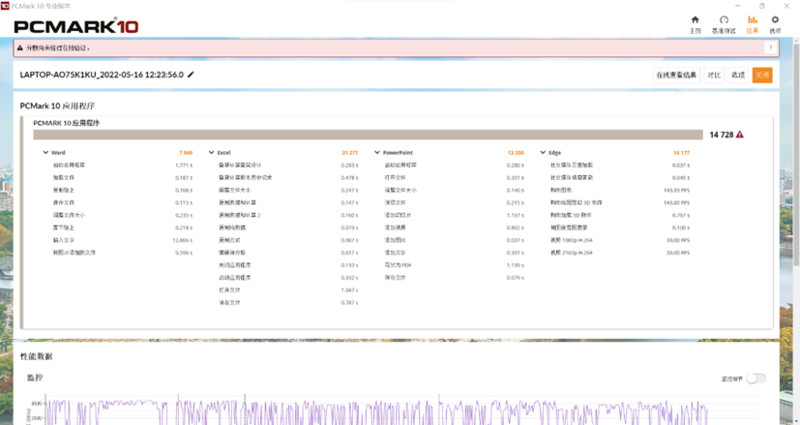Click the Word score 7 949
Image resolution: width=800 pixels, height=425 pixels.
tap(186, 153)
